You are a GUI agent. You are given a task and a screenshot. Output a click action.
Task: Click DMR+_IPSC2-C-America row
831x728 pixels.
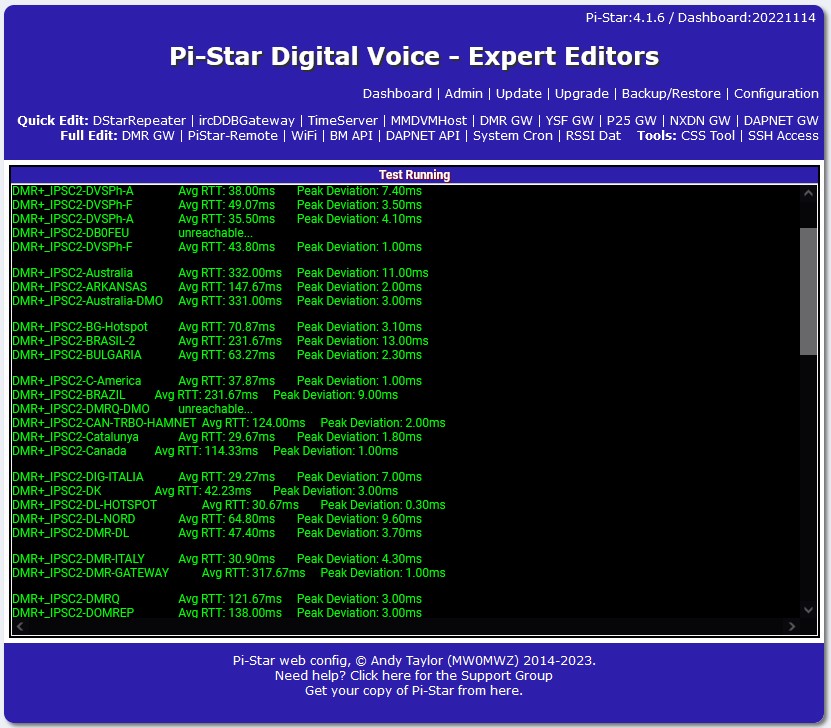[217, 381]
